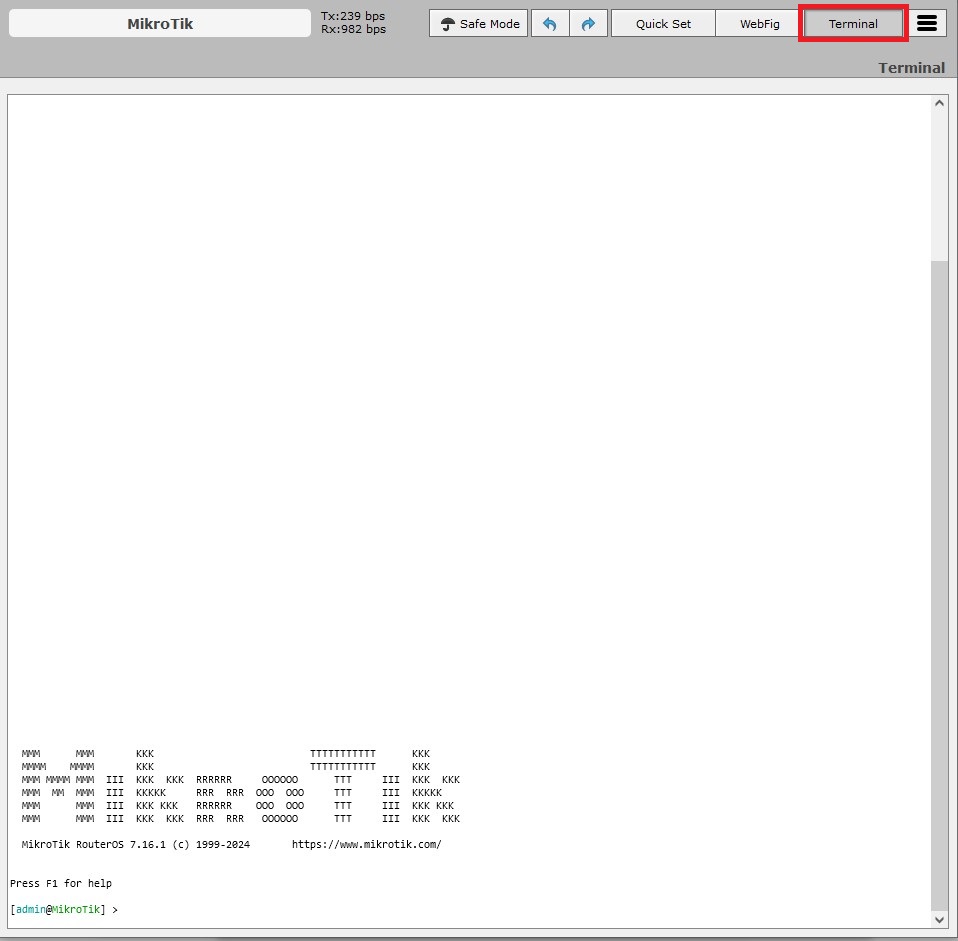Click the redo arrow icon
958x941 pixels.
tap(588, 24)
